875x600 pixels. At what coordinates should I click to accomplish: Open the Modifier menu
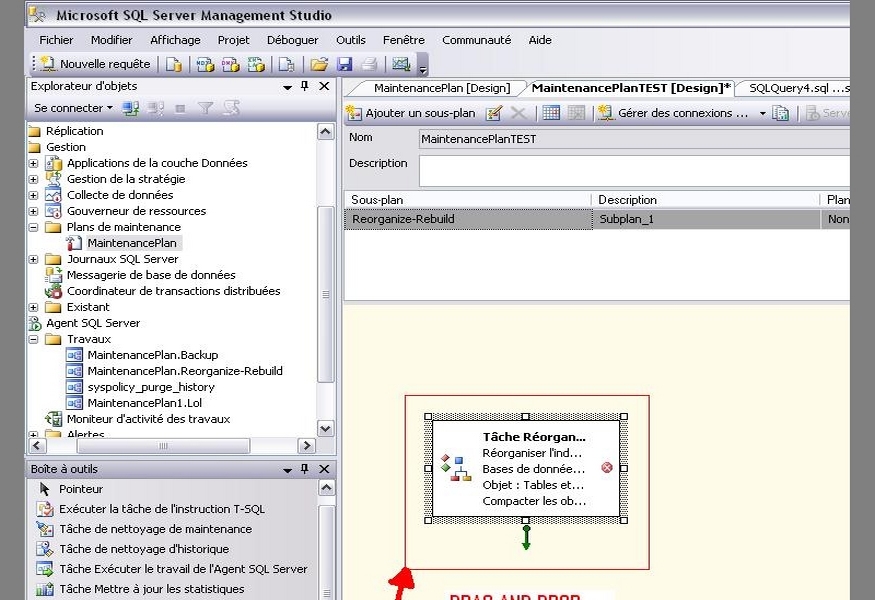pos(112,40)
